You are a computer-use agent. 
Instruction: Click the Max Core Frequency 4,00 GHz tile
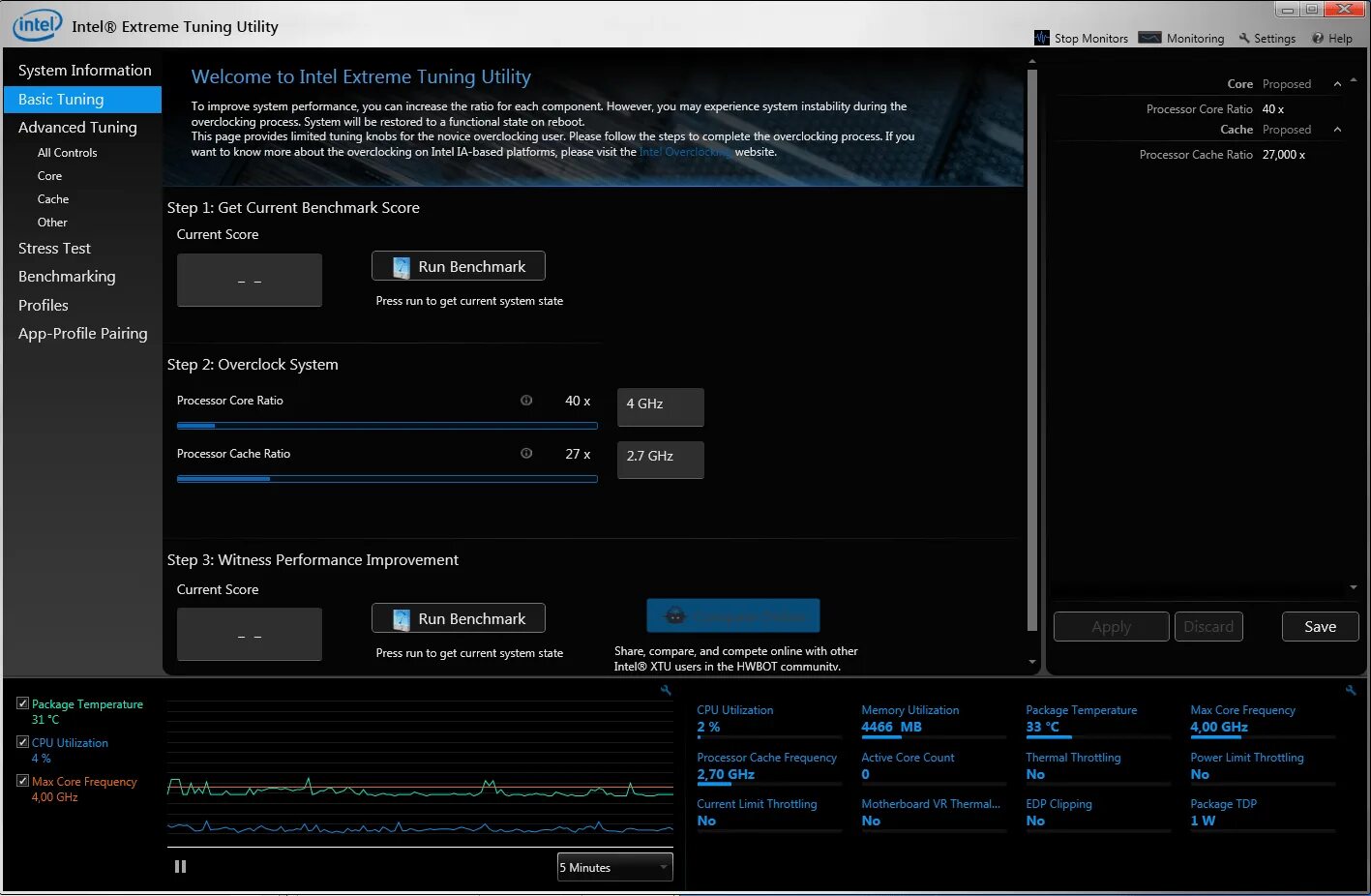point(1262,719)
